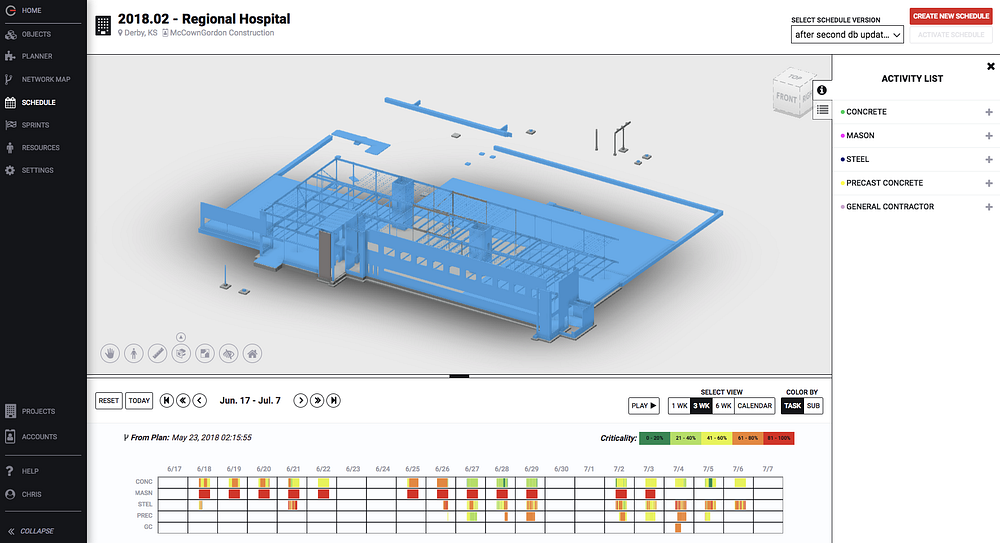Open the info panel tab icon

pyautogui.click(x=822, y=90)
